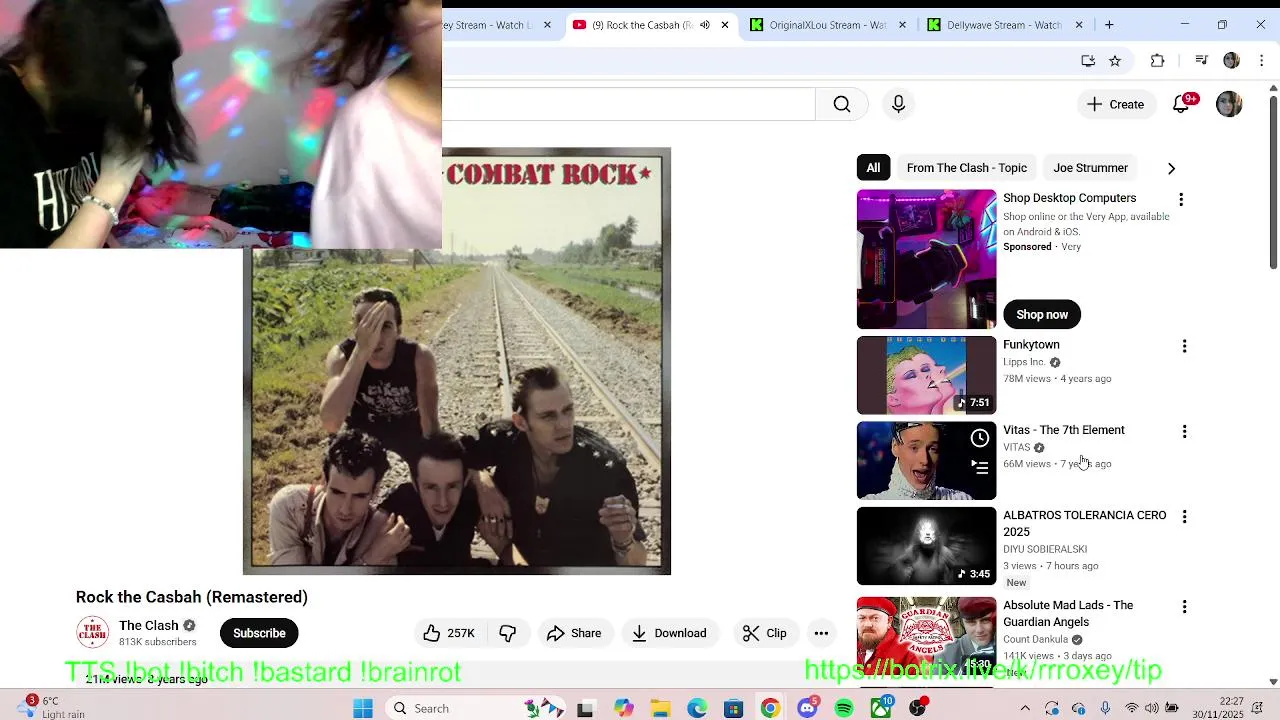Open Microsoft Store from the taskbar

coord(734,708)
